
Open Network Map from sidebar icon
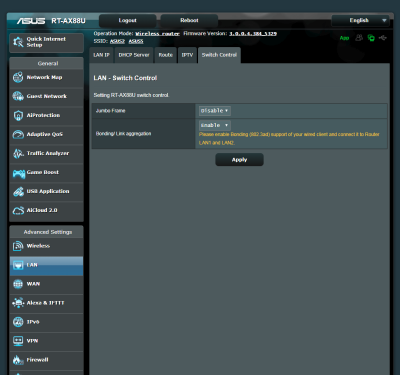[18, 77]
